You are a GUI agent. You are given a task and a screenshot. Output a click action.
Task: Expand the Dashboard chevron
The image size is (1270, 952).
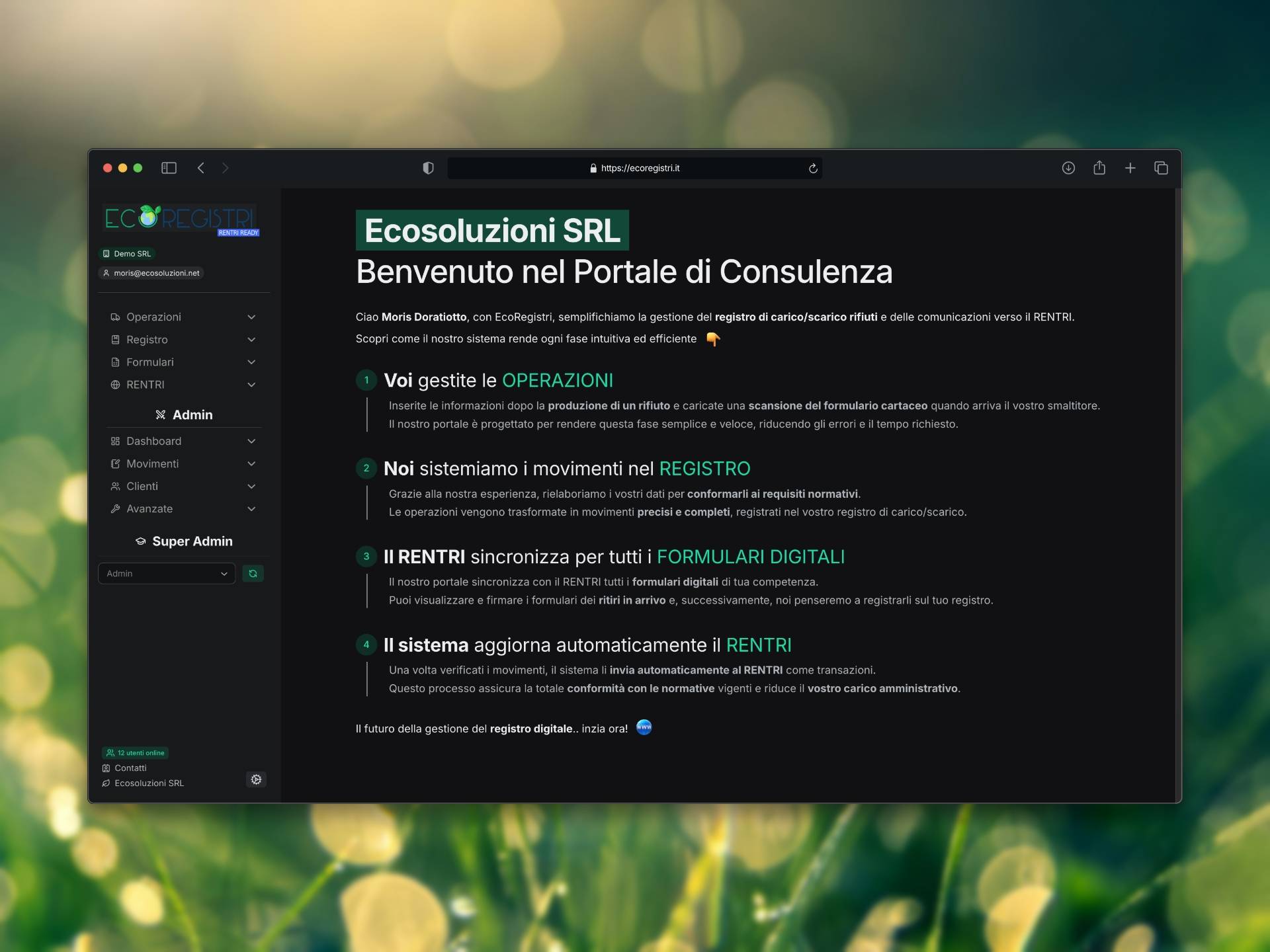click(251, 441)
